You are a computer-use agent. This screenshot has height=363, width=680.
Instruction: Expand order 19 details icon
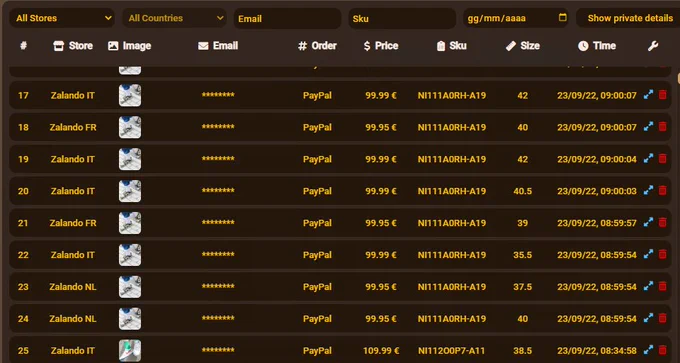648,159
